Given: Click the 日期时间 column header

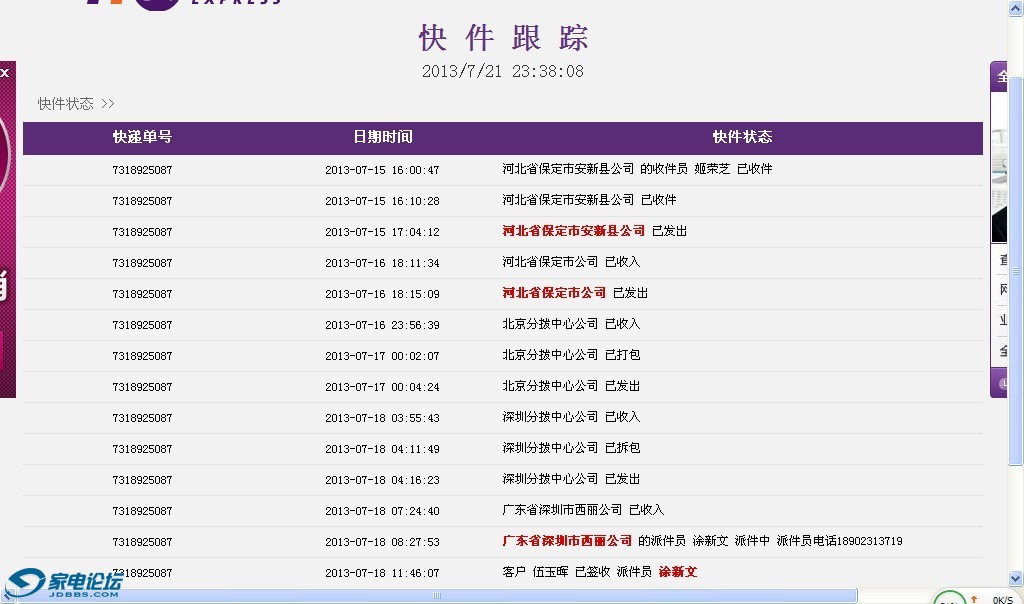Looking at the screenshot, I should point(382,137).
